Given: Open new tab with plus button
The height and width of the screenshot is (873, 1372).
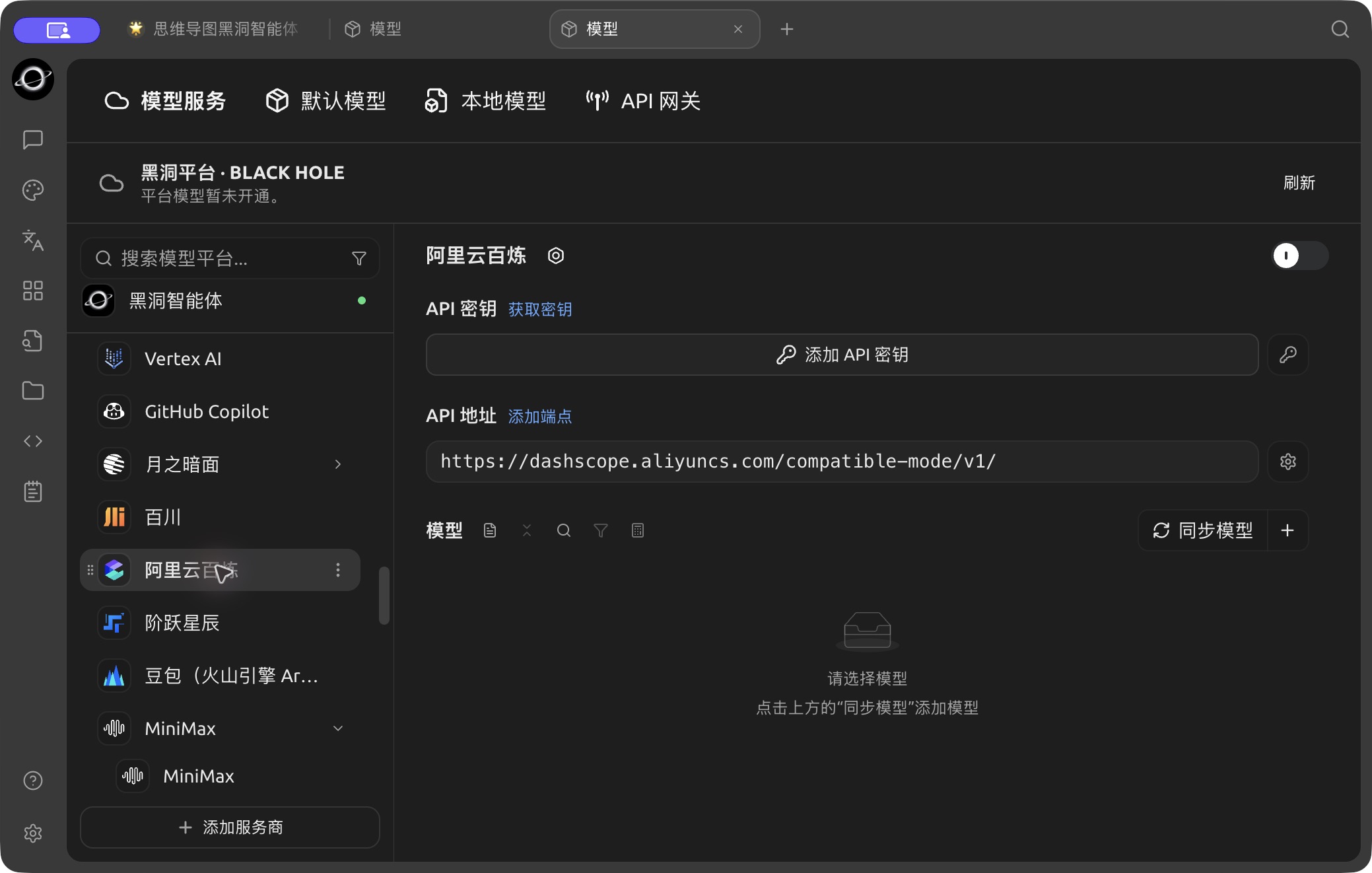Looking at the screenshot, I should [x=786, y=29].
